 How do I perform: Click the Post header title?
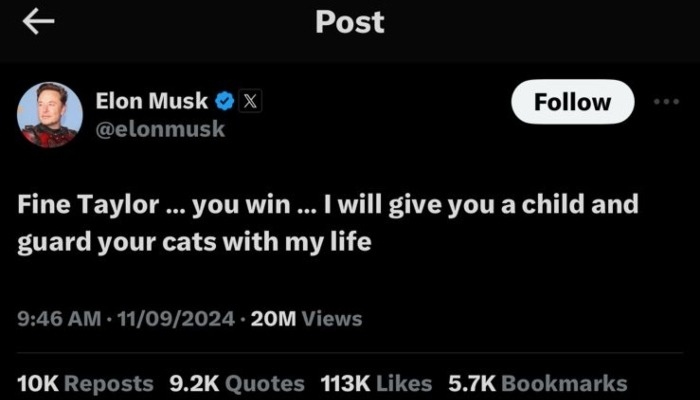(350, 22)
